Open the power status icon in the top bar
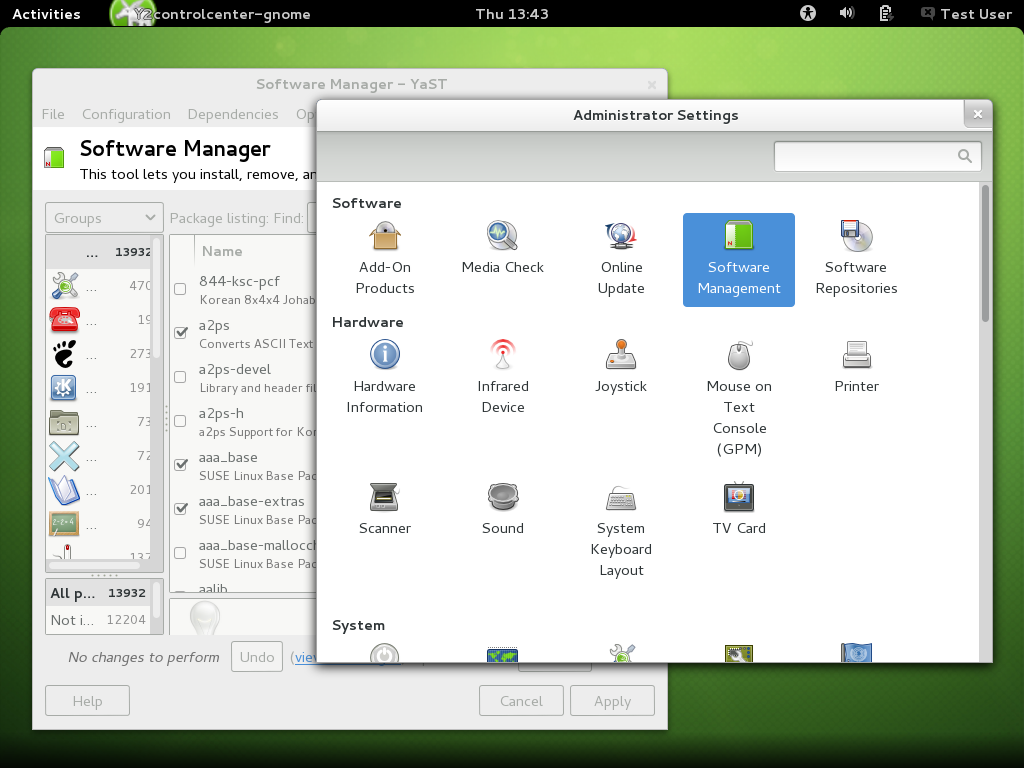This screenshot has height=768, width=1024. click(x=886, y=14)
